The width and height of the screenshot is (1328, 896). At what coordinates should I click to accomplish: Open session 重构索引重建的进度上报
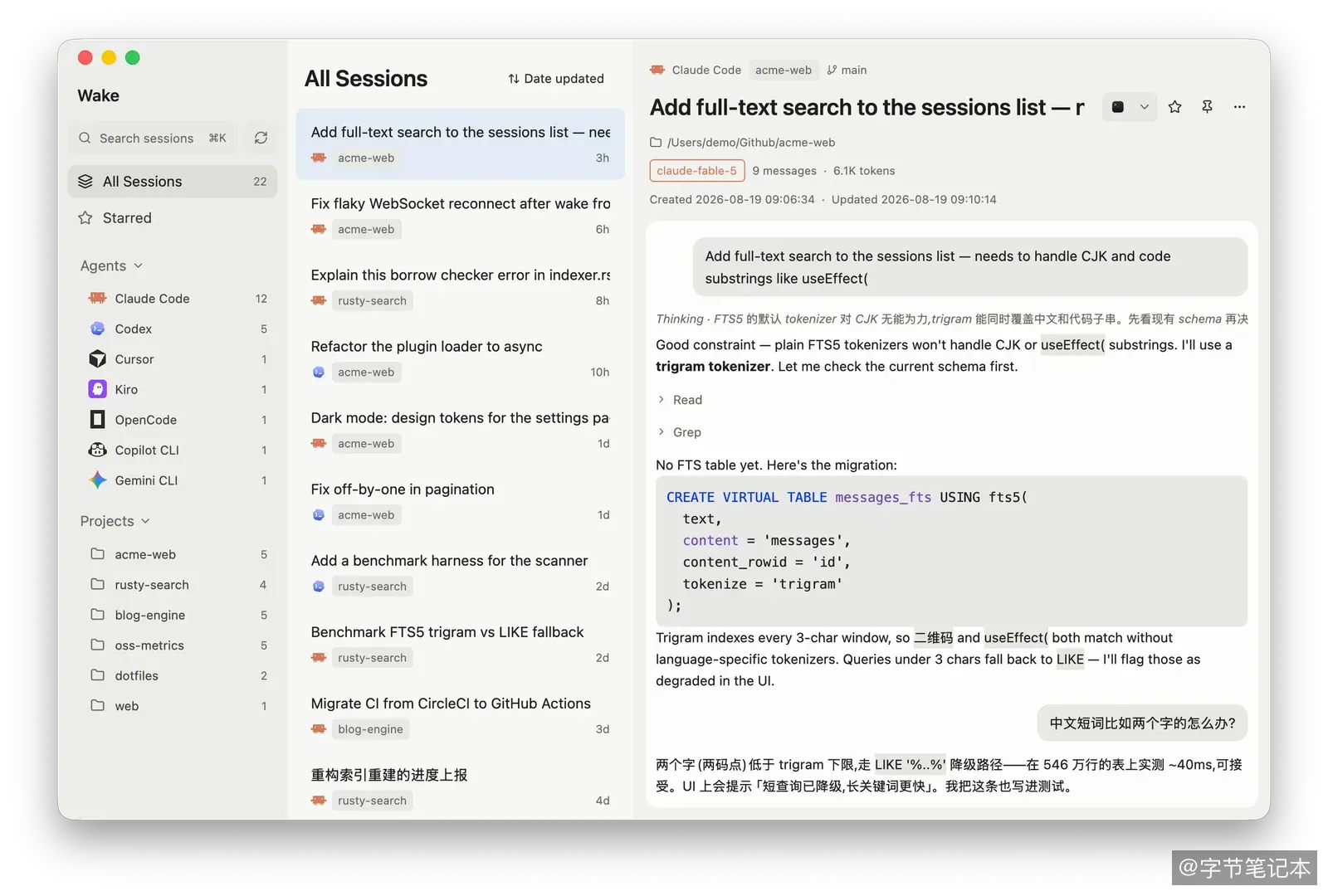coord(461,786)
